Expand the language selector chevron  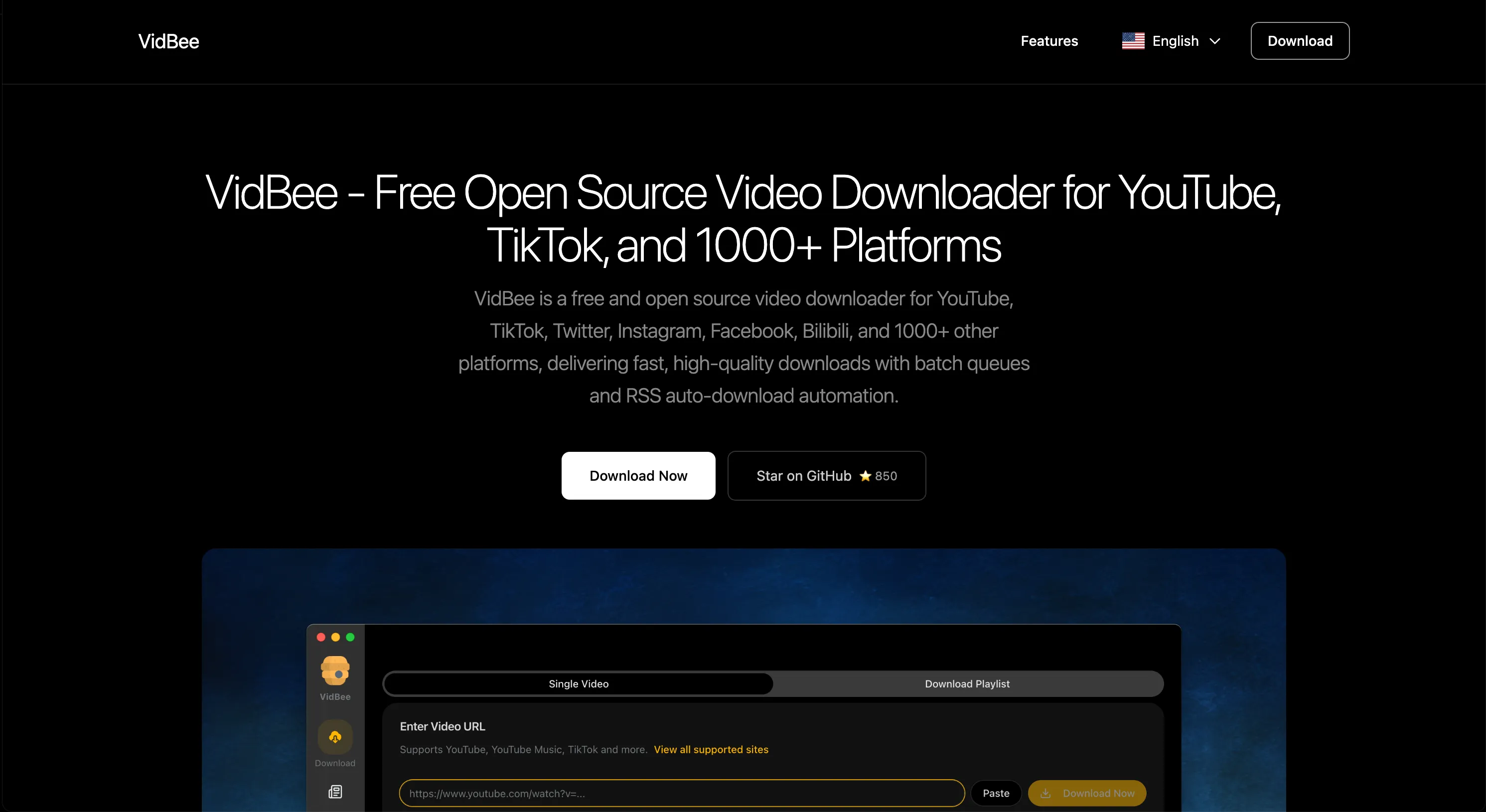(x=1214, y=41)
